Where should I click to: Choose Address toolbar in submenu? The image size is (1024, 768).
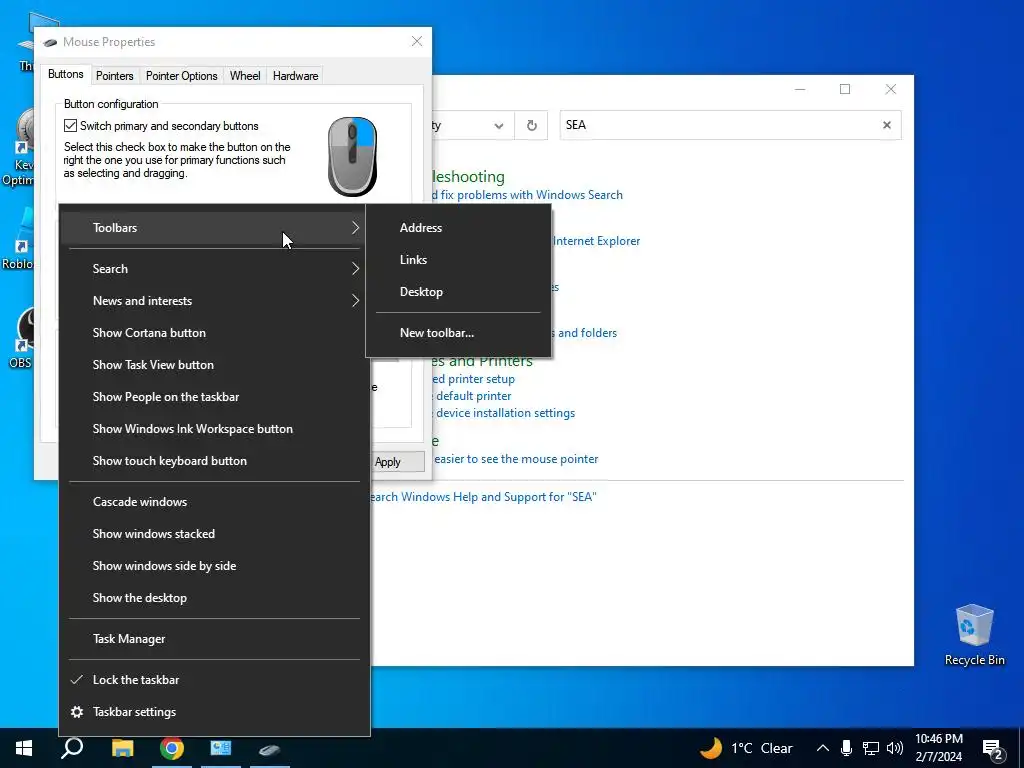click(x=458, y=227)
